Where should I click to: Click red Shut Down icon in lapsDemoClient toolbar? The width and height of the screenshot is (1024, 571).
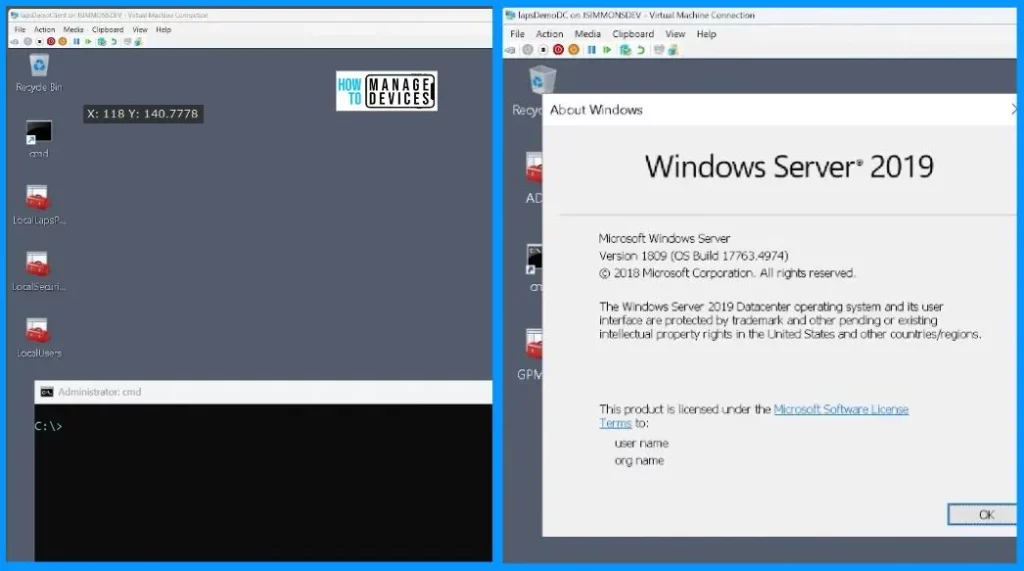[x=51, y=42]
